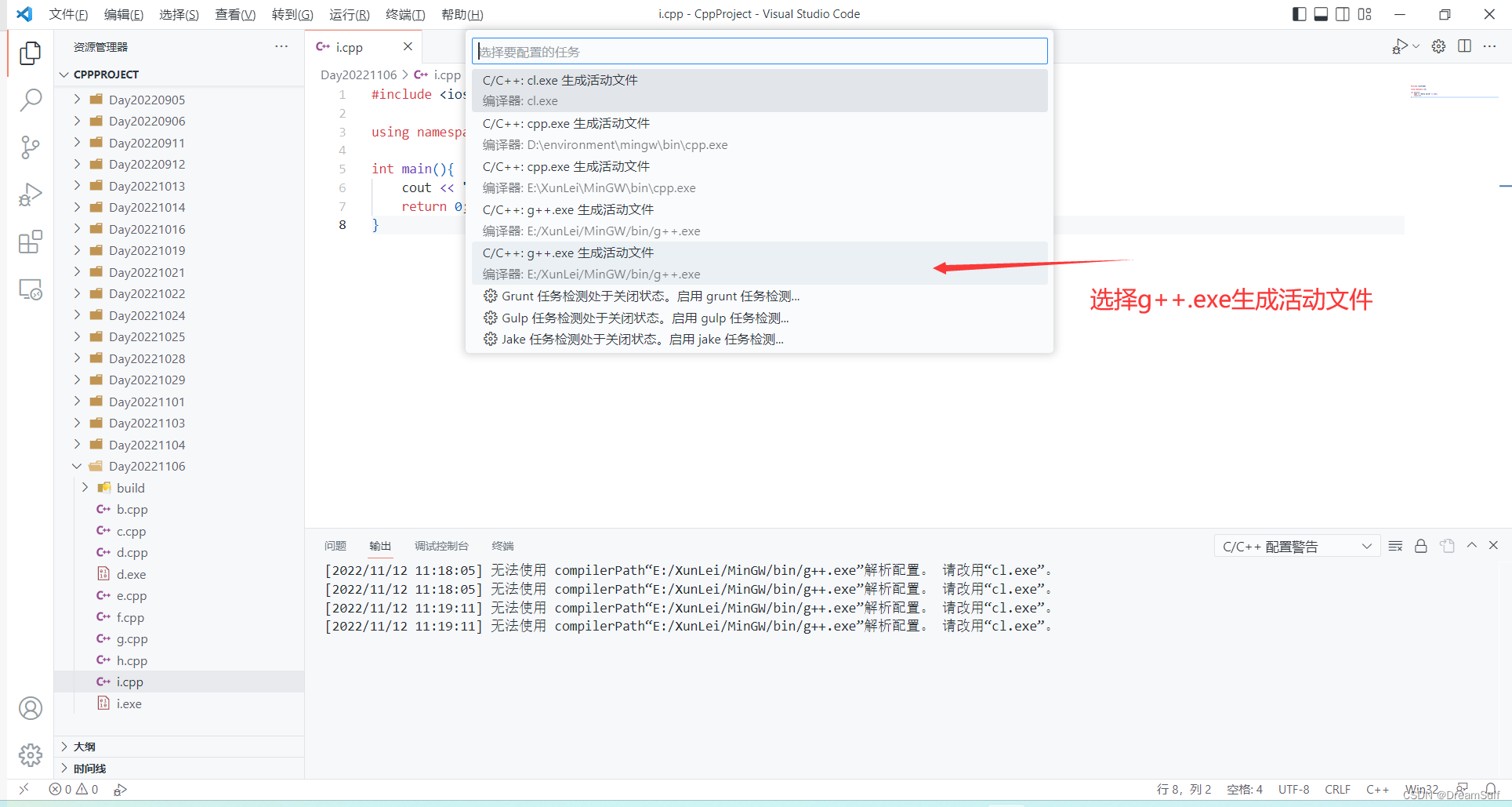
Task: Click 空格: 4 indentation setting
Action: point(1245,789)
